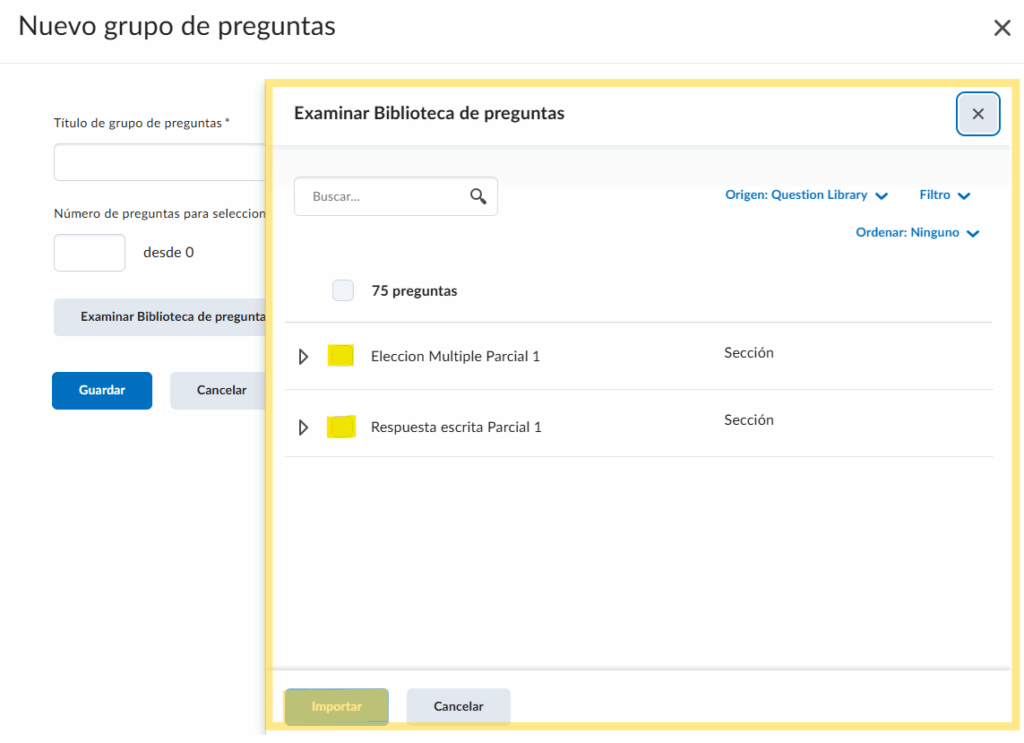Expand the Eleccion Multiple Parcial 1 section

[304, 356]
